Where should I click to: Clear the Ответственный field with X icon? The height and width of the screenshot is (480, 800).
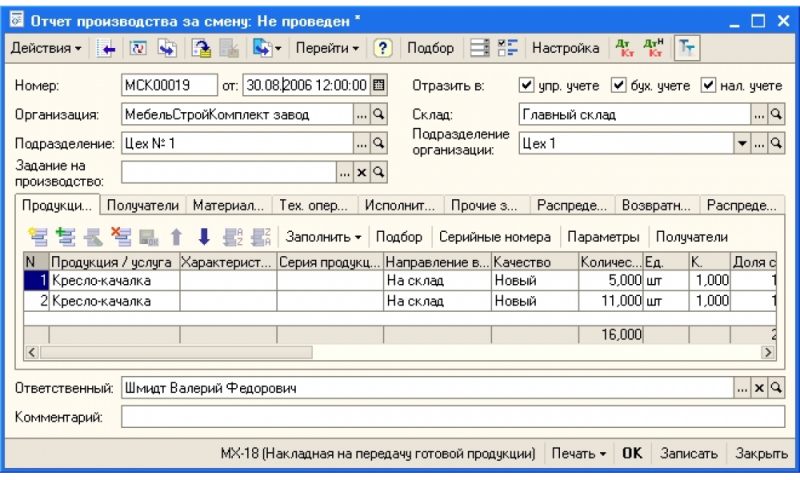click(x=759, y=387)
